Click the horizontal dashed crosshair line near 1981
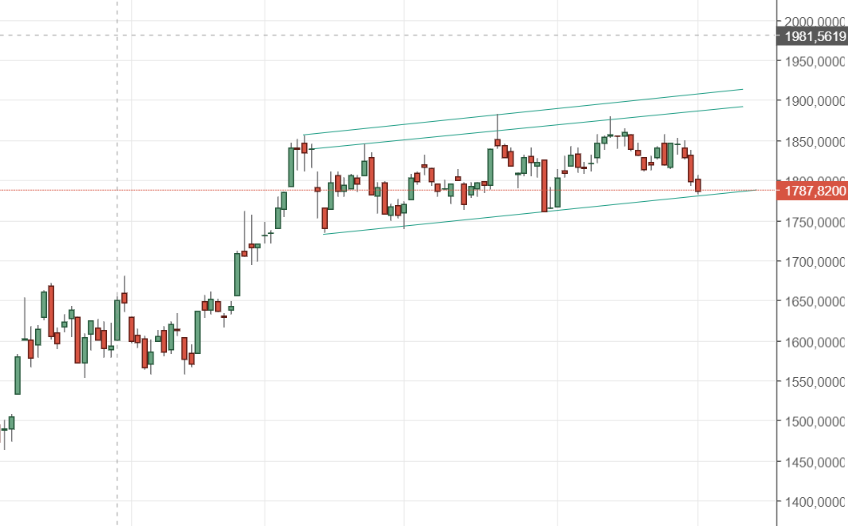This screenshot has width=848, height=526. (388, 36)
